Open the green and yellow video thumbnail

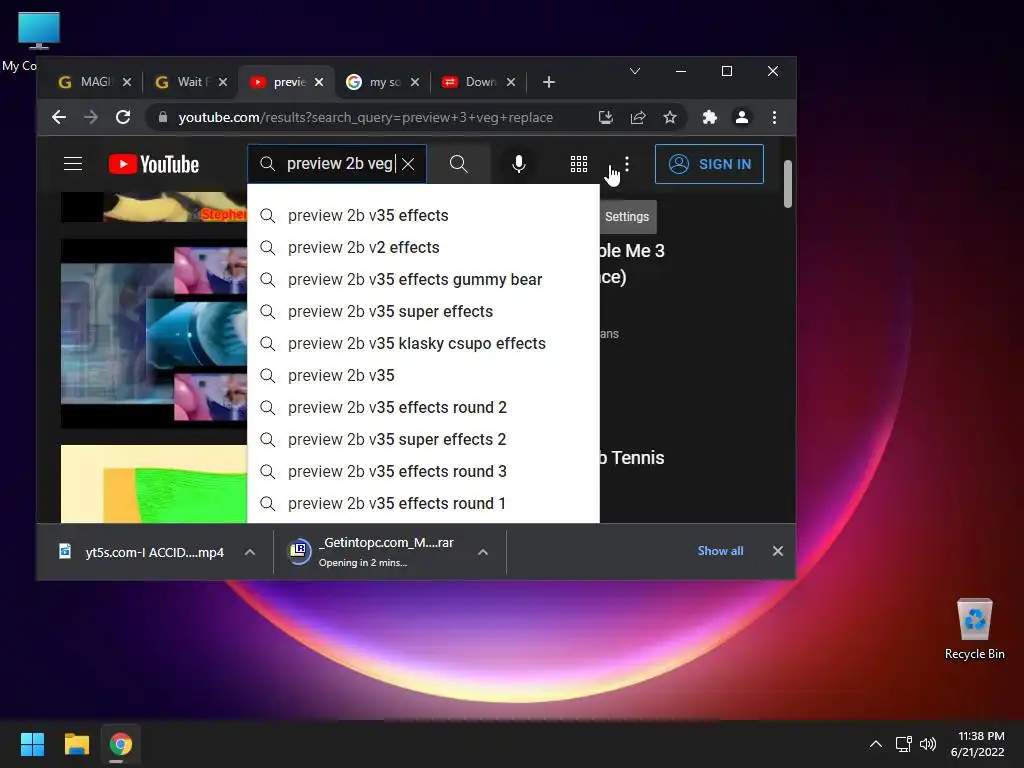(x=154, y=484)
